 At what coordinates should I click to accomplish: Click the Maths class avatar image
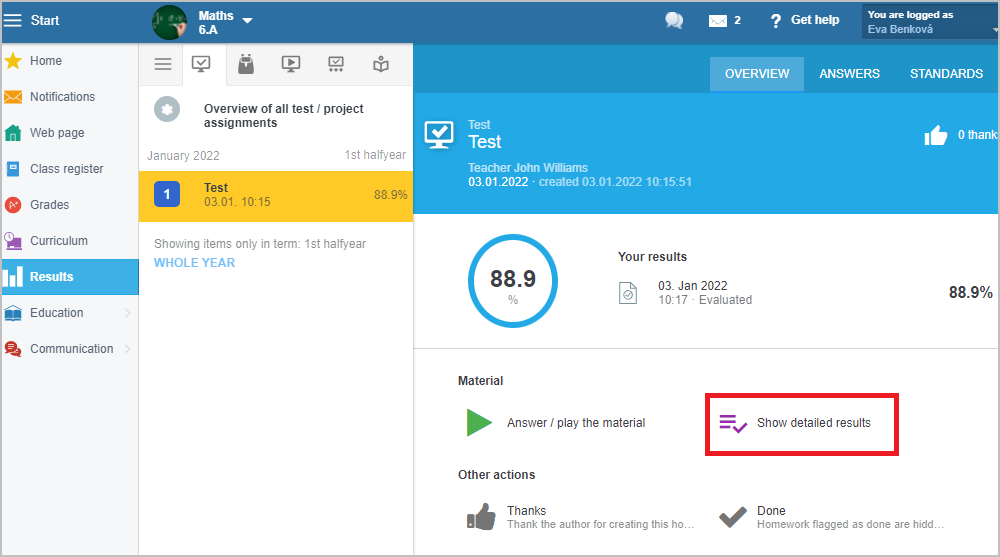pos(170,22)
